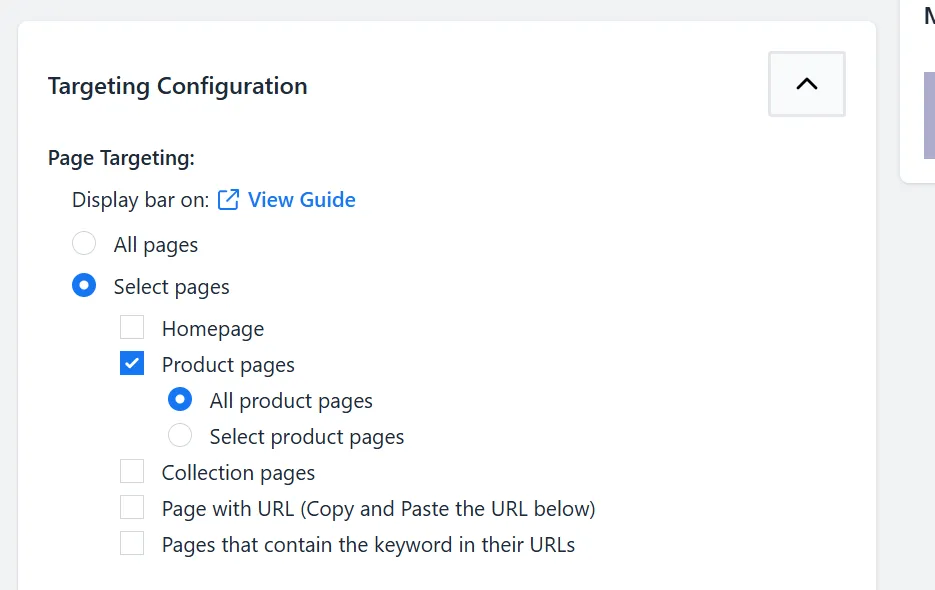The width and height of the screenshot is (935, 590).
Task: Click the purple preview panel at right edge
Action: click(929, 116)
